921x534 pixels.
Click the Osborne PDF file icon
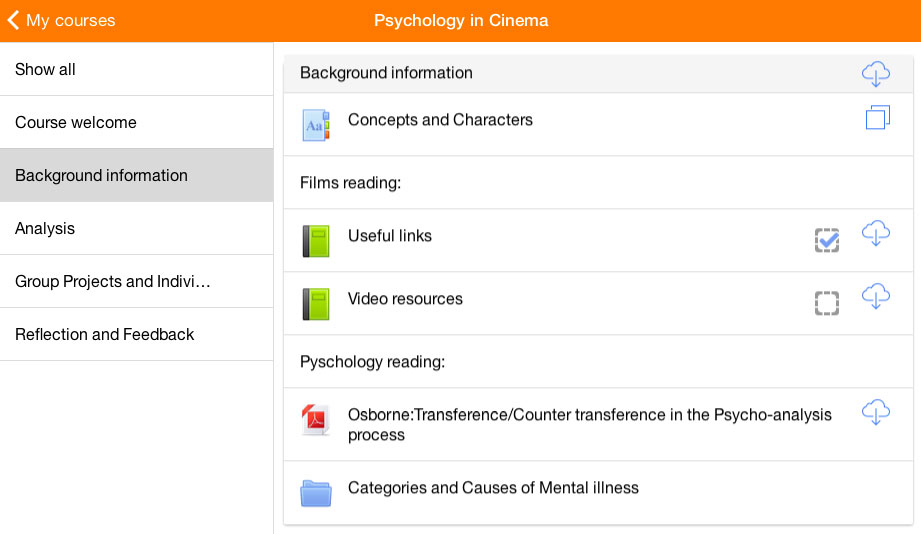316,420
